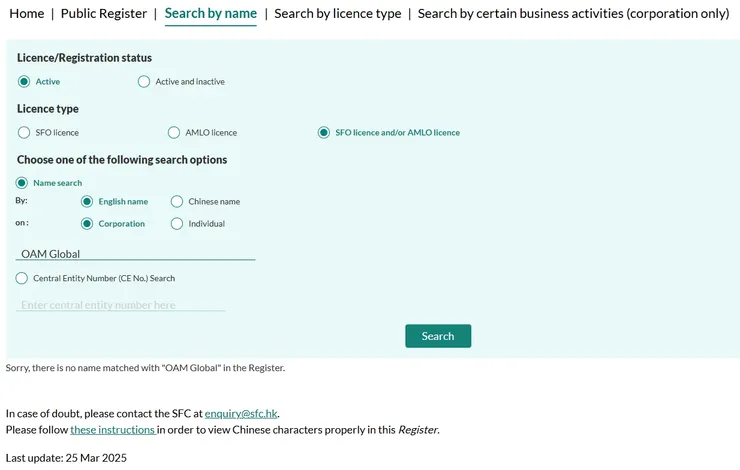Click the enquiry@sfc.hk email link
Viewport: 740px width, 470px height.
(x=241, y=413)
